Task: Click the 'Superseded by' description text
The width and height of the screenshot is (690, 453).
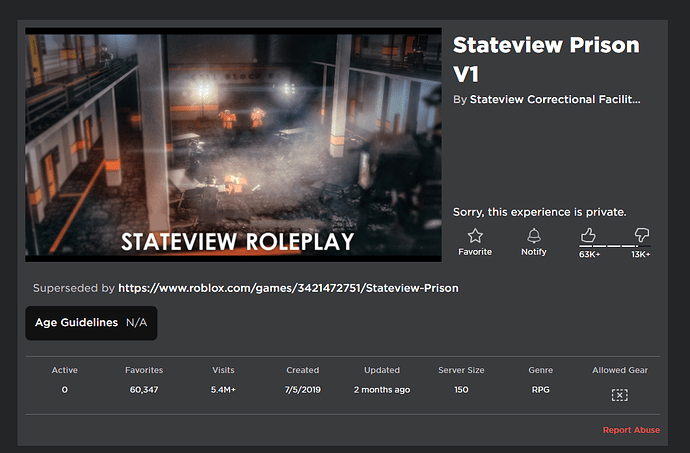Action: coord(73,288)
